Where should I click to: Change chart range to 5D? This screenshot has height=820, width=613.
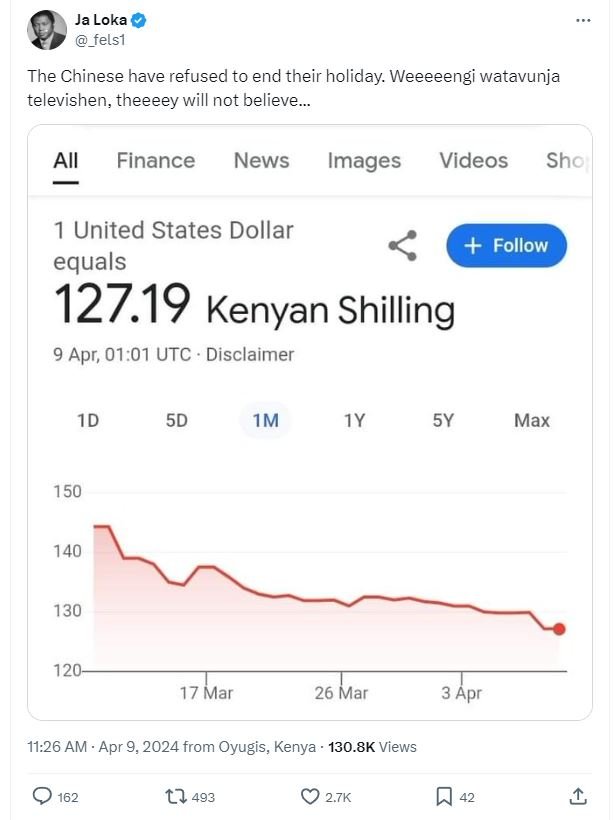(x=175, y=421)
